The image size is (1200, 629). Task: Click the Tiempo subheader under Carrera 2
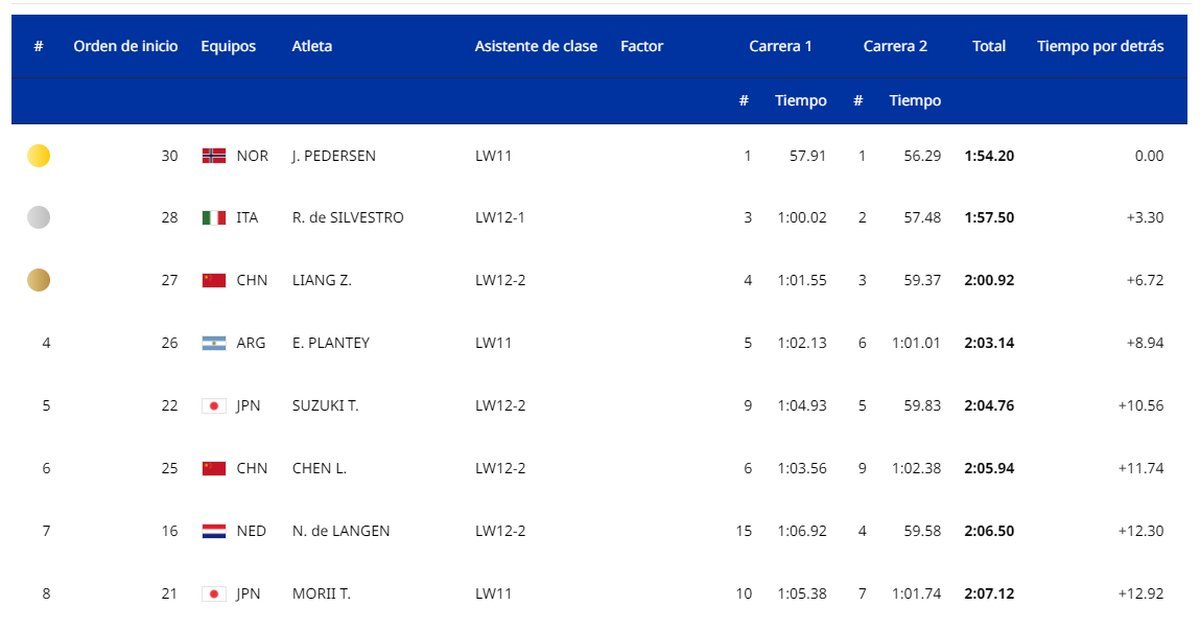tap(915, 101)
